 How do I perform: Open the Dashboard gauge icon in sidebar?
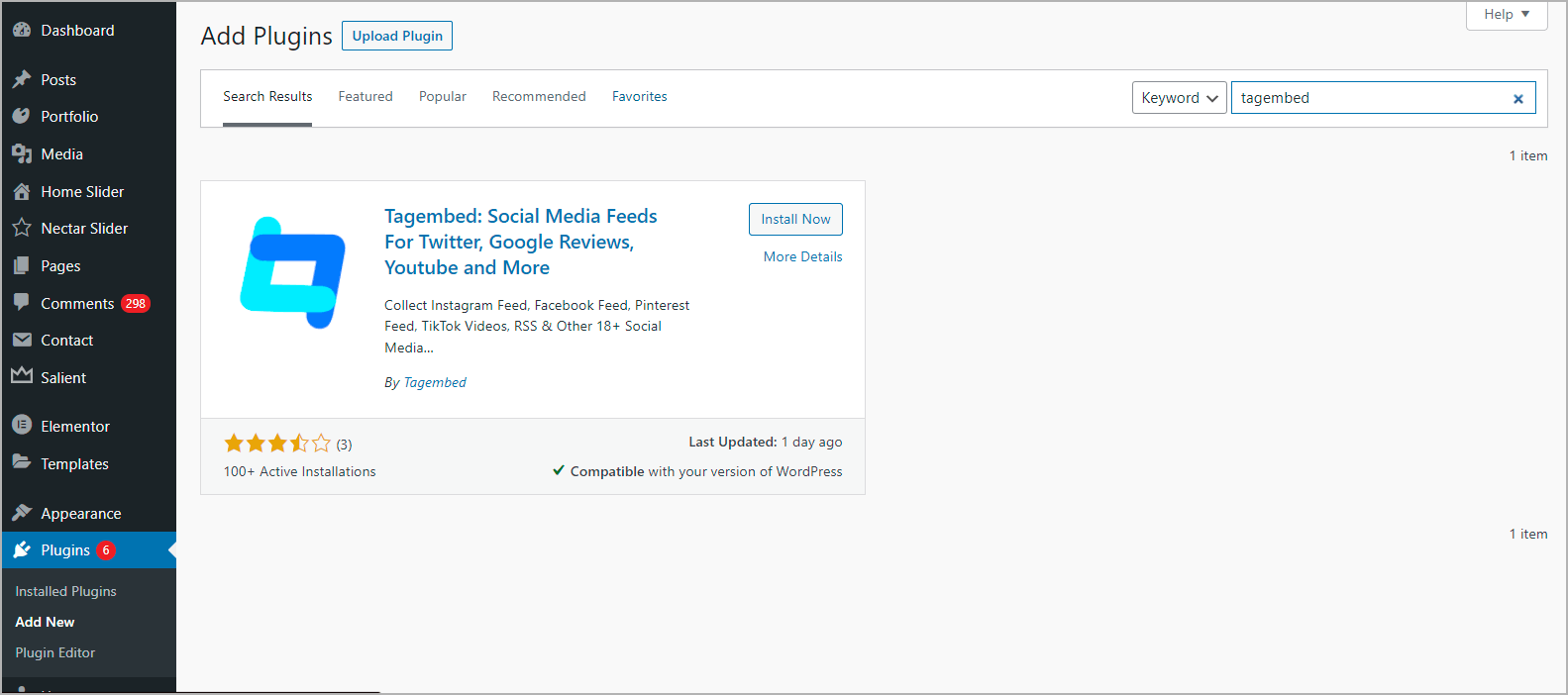coord(22,31)
